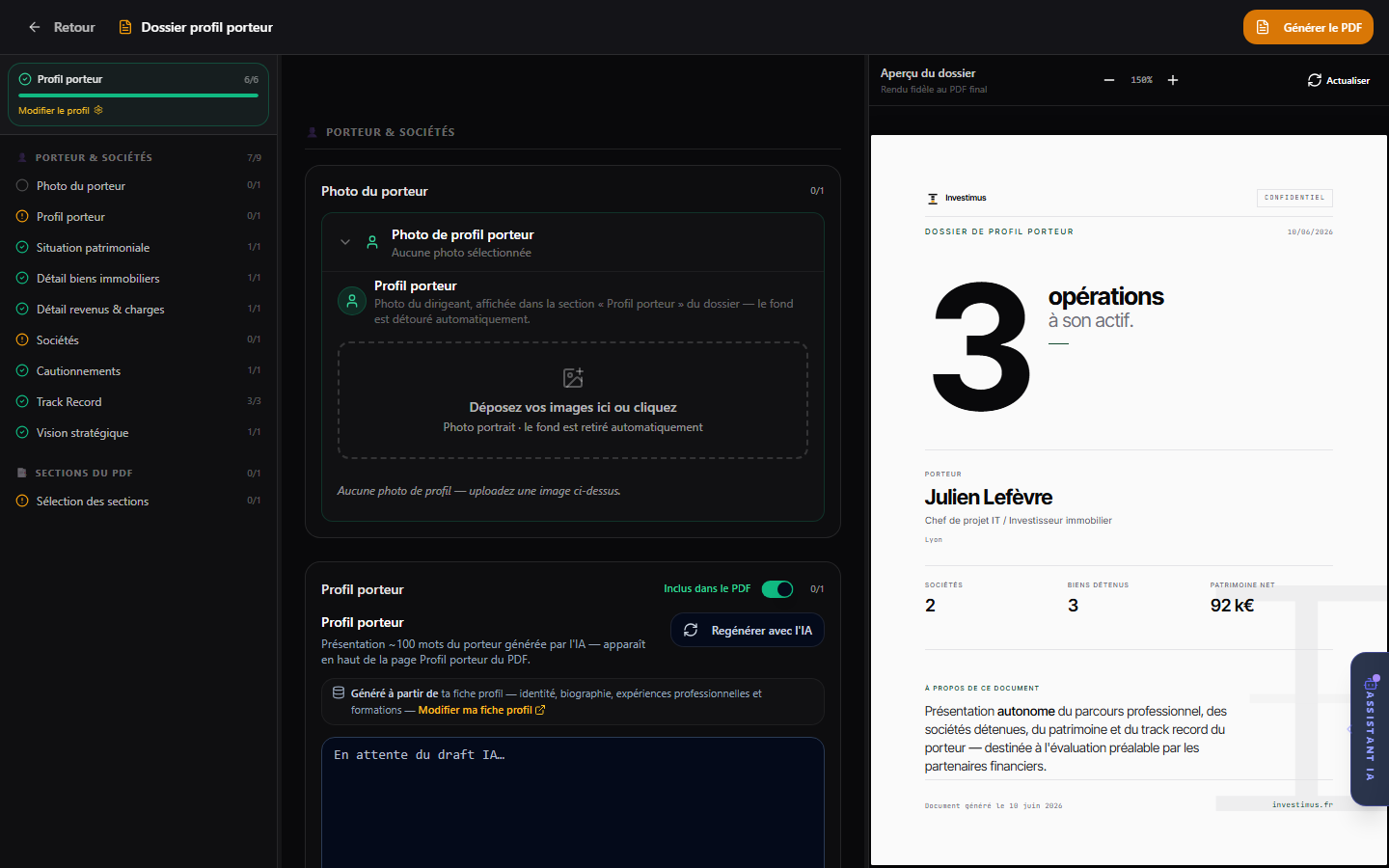This screenshot has height=868, width=1389.
Task: Click the Profil porteur progress bar
Action: tap(138, 95)
